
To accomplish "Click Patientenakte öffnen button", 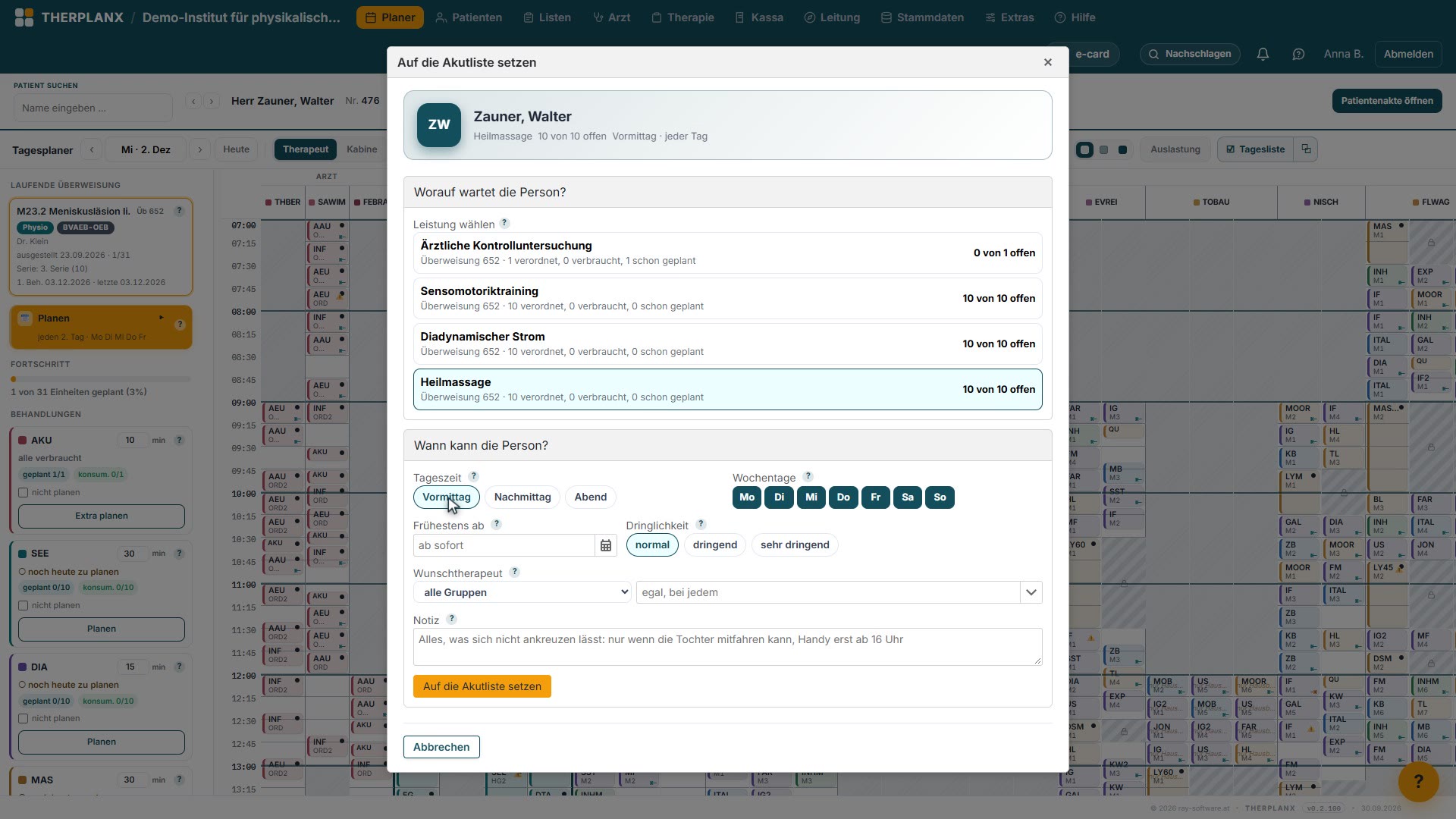I will click(x=1387, y=101).
